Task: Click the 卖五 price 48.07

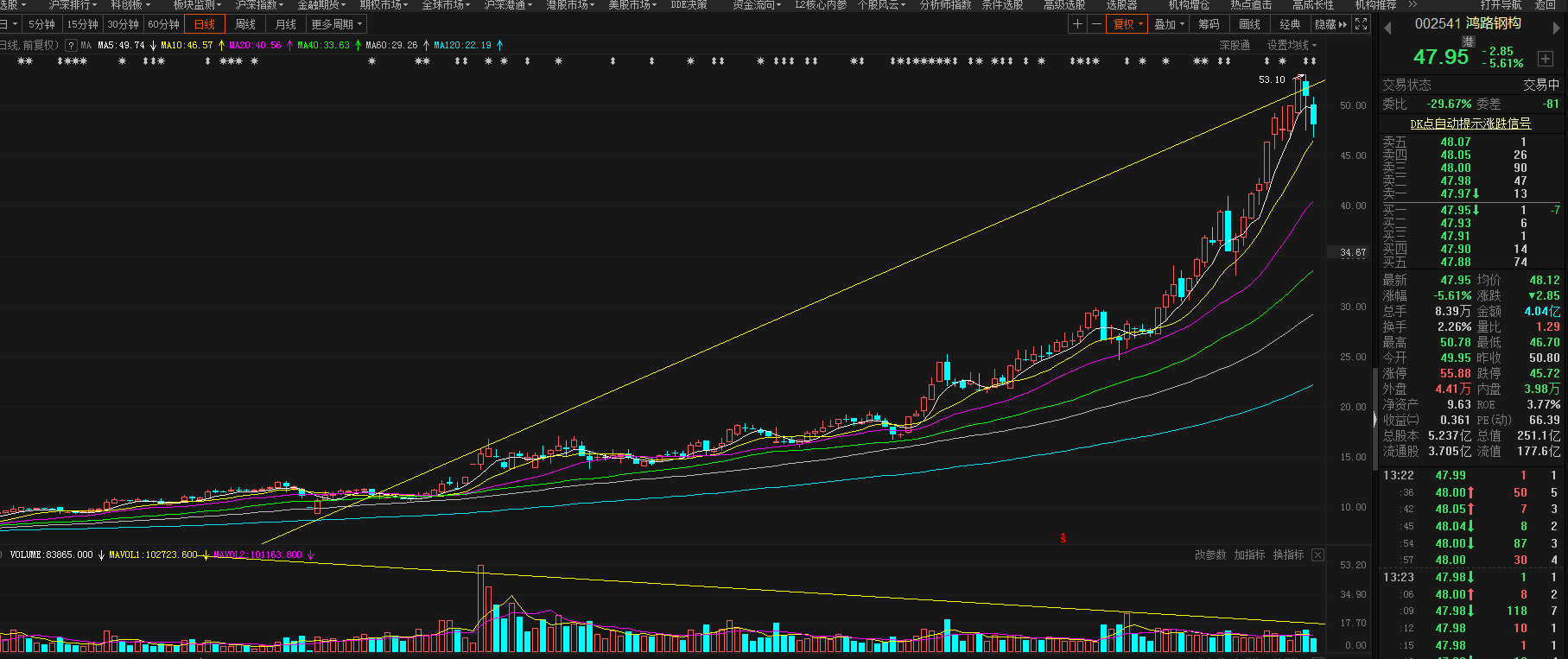Action: (1456, 142)
